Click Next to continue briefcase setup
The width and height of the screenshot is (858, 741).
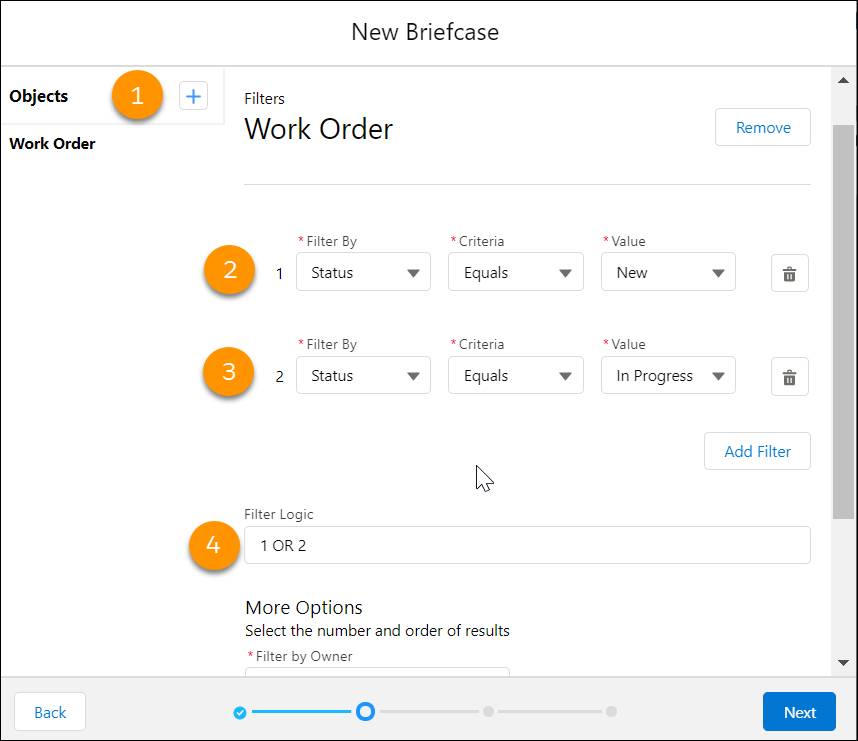coord(799,712)
